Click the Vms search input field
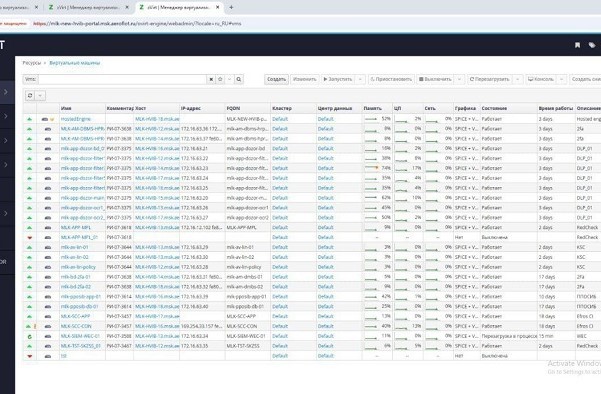This screenshot has width=601, height=394. (122, 79)
